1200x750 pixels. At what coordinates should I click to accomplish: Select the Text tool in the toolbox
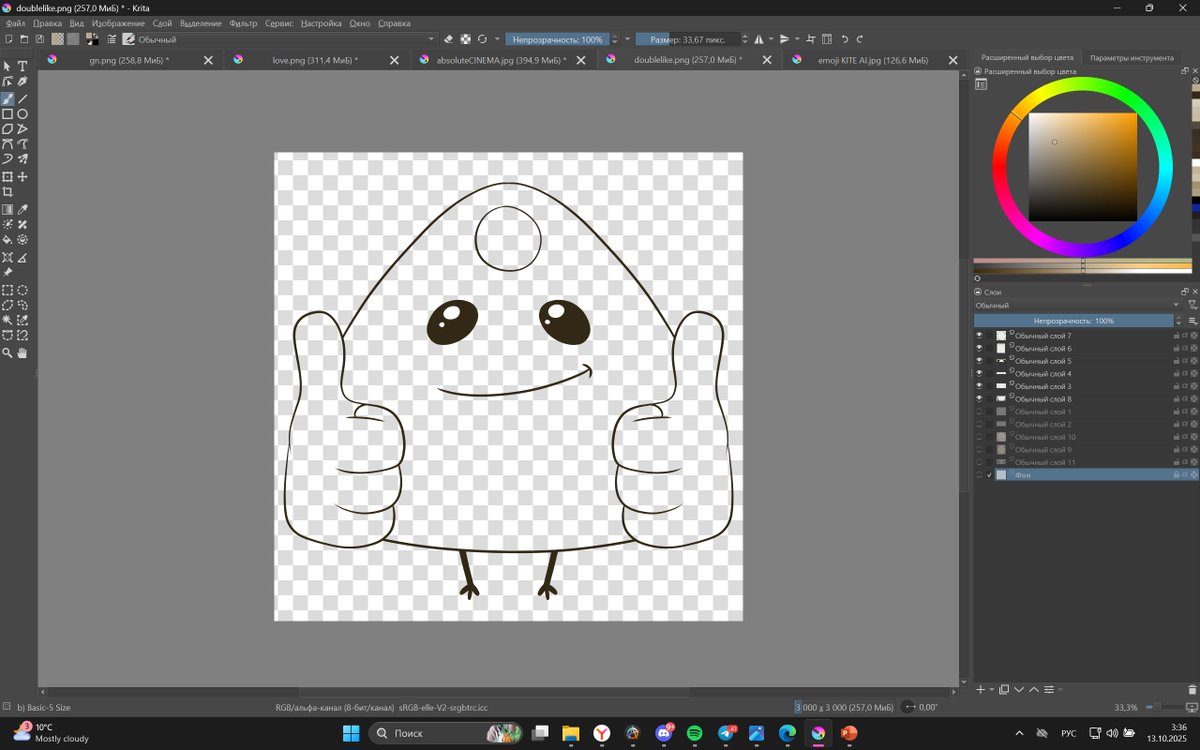pyautogui.click(x=22, y=66)
